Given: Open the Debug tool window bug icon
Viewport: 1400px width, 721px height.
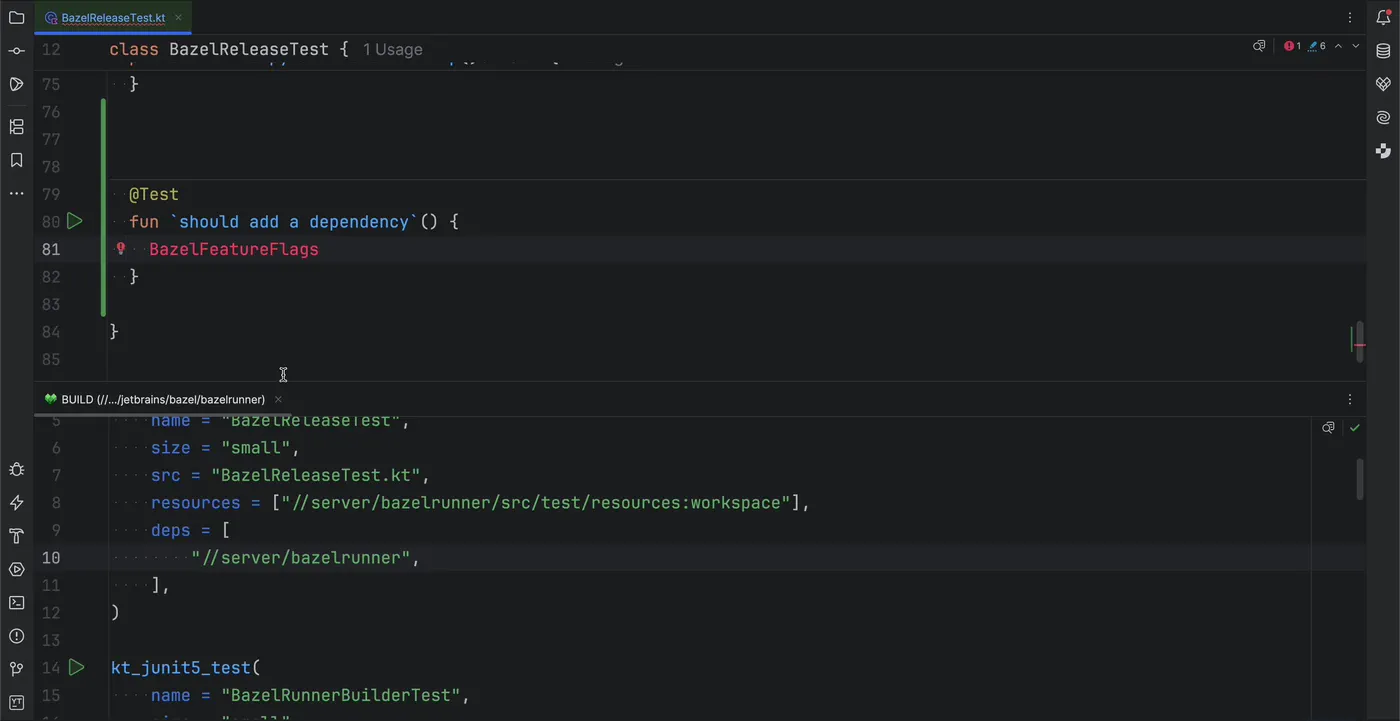Looking at the screenshot, I should click(16, 469).
